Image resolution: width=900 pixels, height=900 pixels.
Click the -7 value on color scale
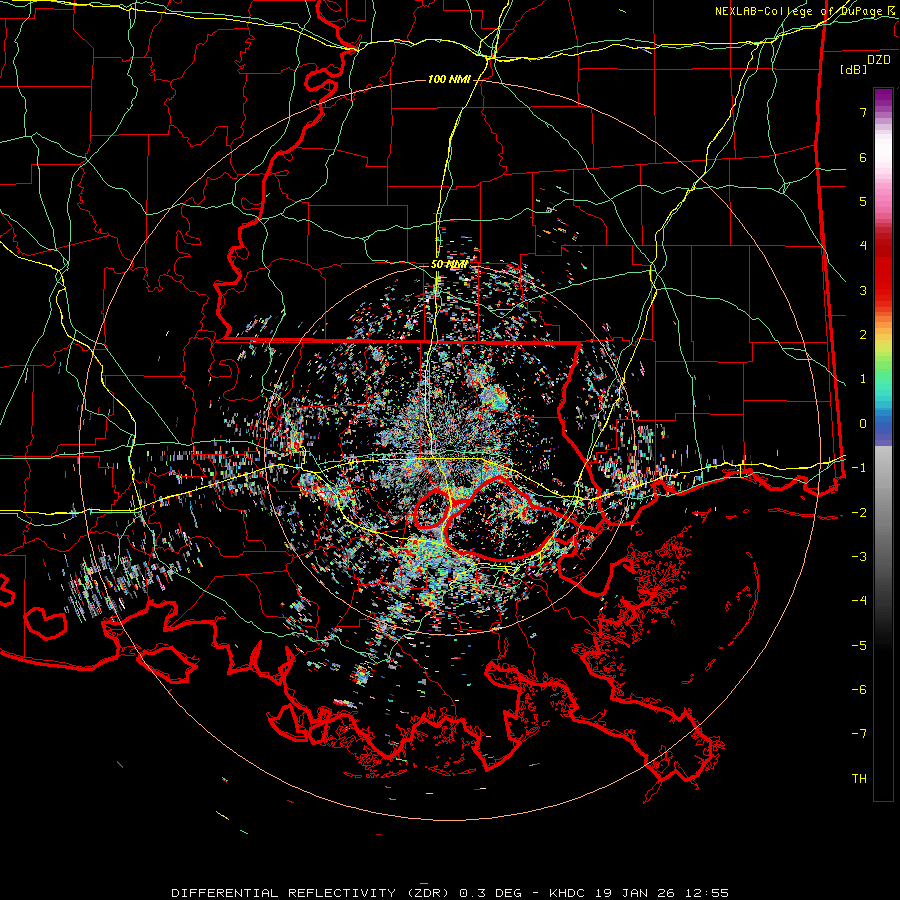(859, 734)
